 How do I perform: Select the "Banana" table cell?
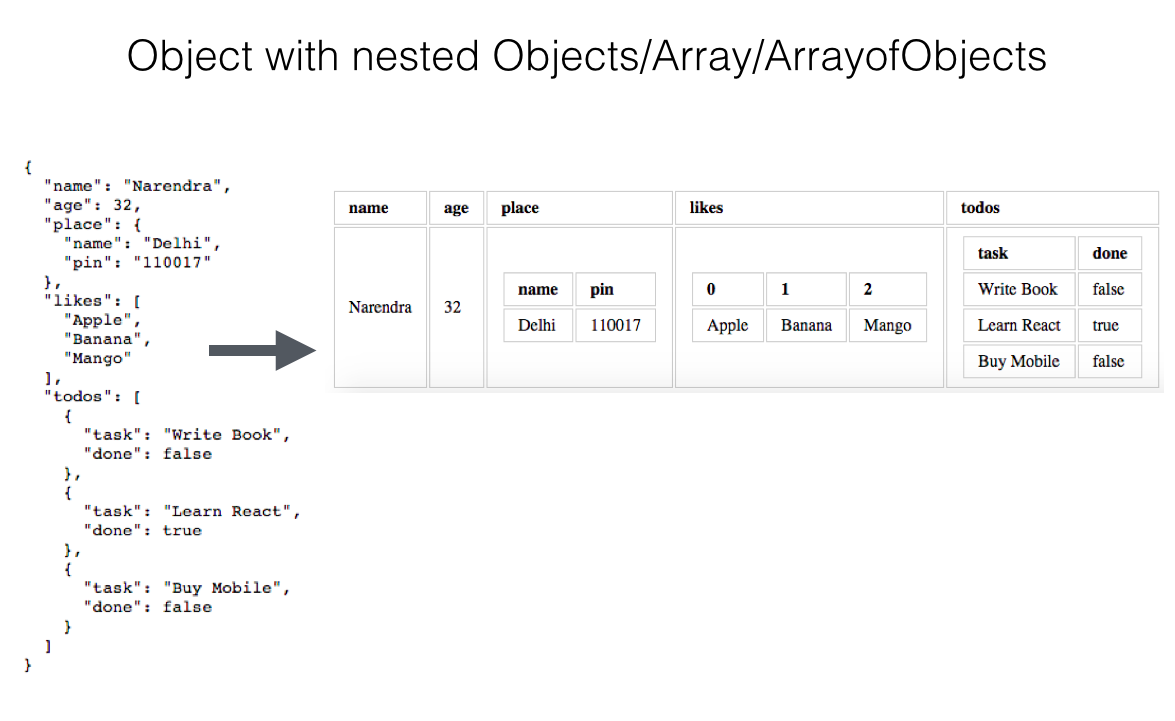(x=806, y=325)
